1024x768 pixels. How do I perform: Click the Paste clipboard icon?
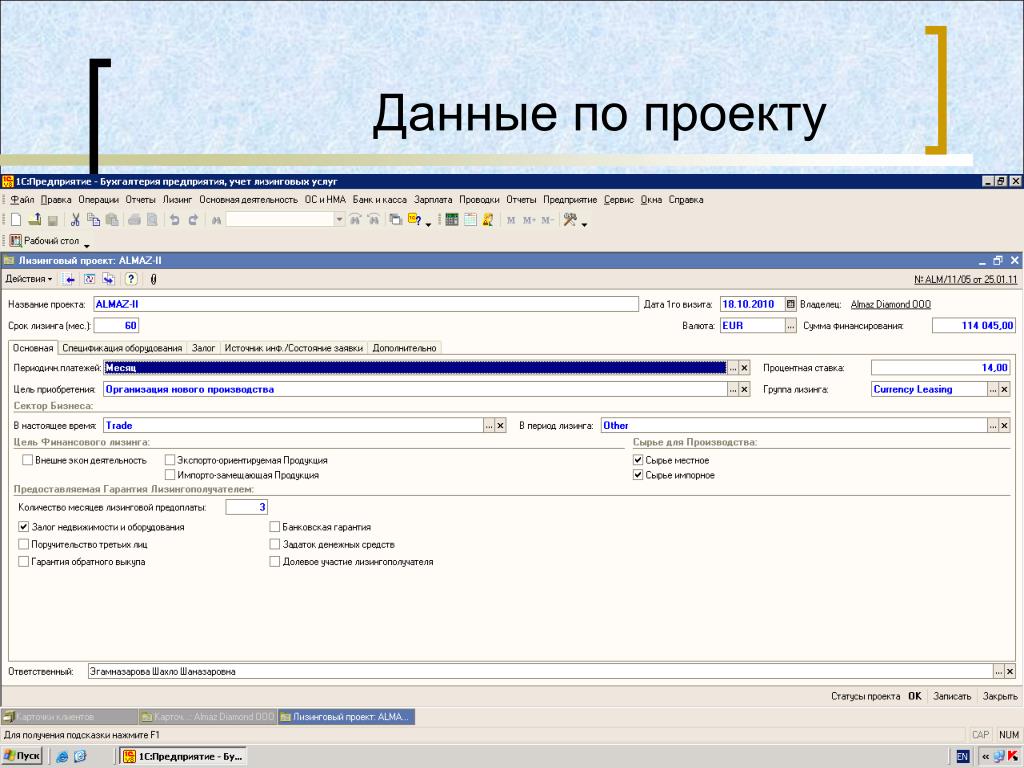pos(112,220)
